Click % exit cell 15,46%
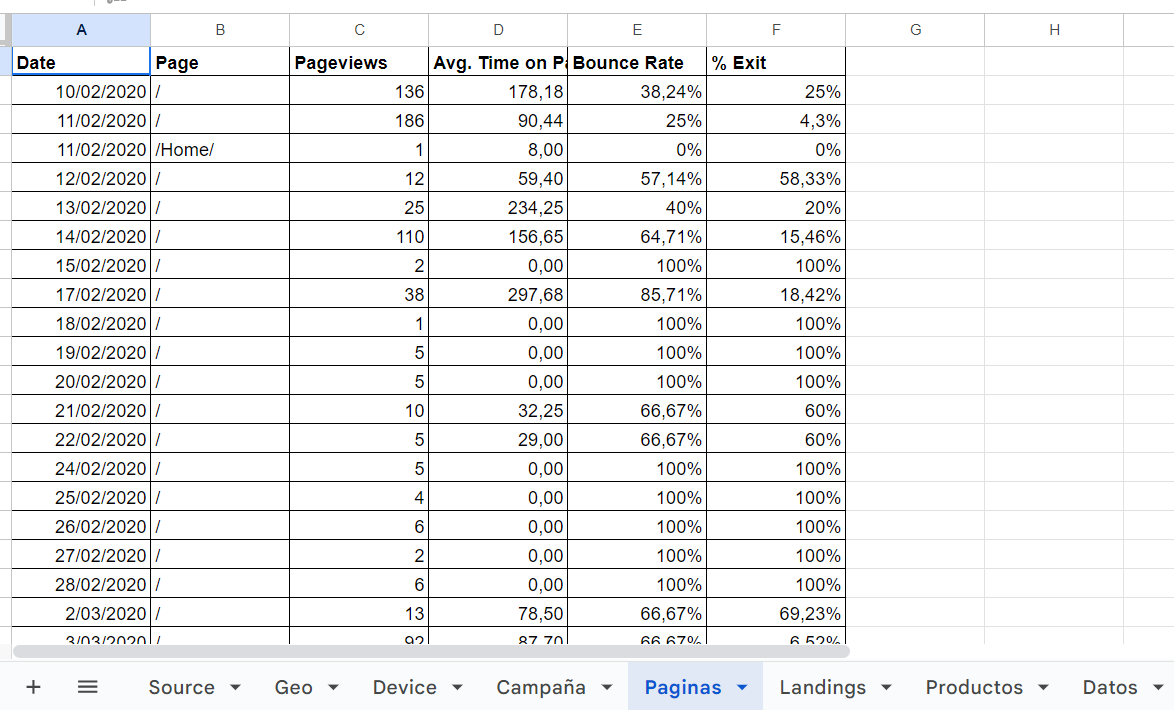The image size is (1174, 710). 776,237
